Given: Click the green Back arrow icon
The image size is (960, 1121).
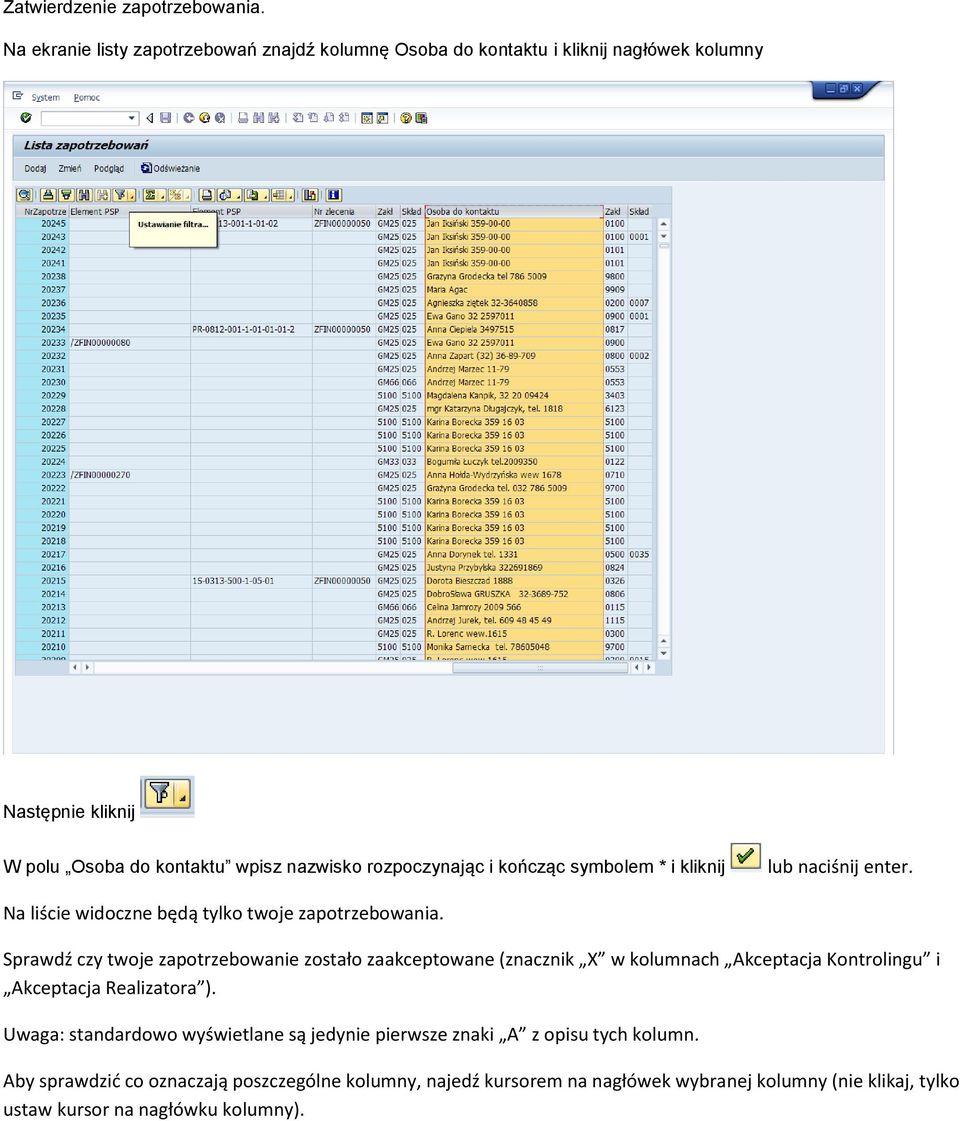Looking at the screenshot, I should [x=189, y=118].
